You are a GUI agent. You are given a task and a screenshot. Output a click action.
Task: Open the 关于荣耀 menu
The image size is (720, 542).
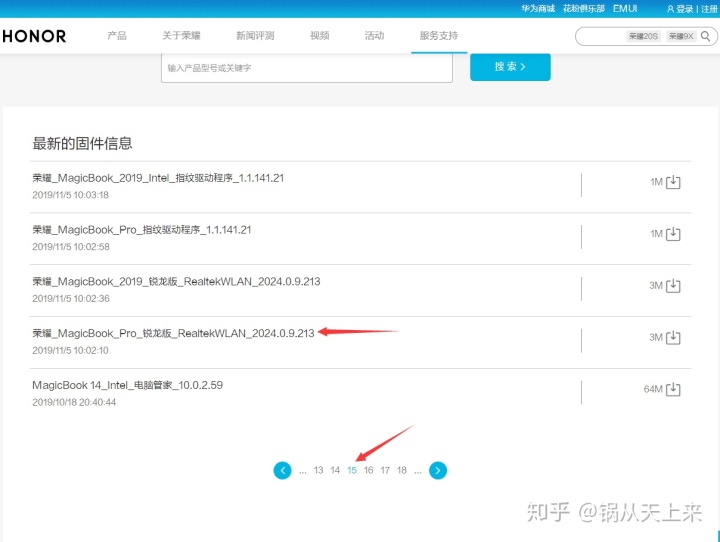coord(181,35)
